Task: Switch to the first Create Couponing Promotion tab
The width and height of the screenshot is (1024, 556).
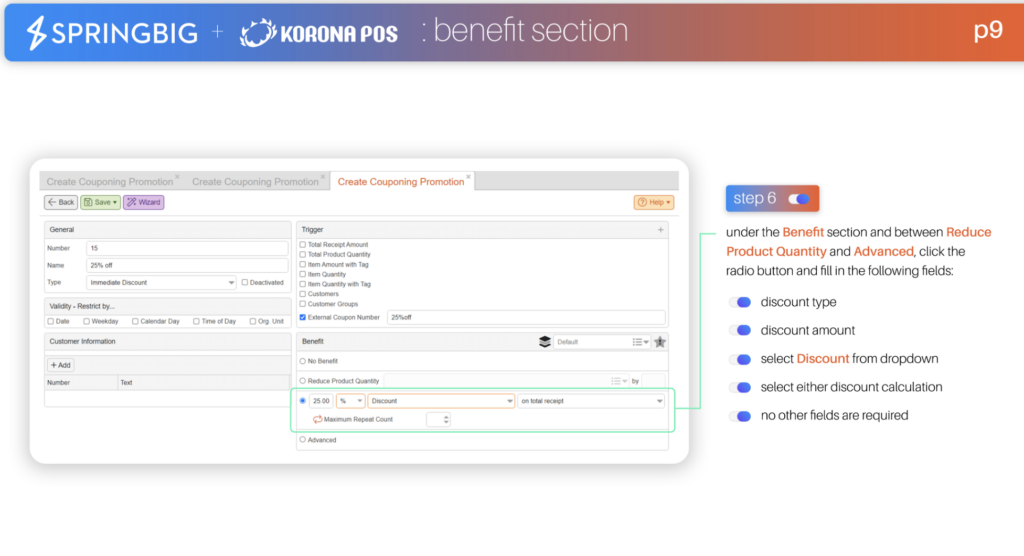Action: pyautogui.click(x=110, y=182)
